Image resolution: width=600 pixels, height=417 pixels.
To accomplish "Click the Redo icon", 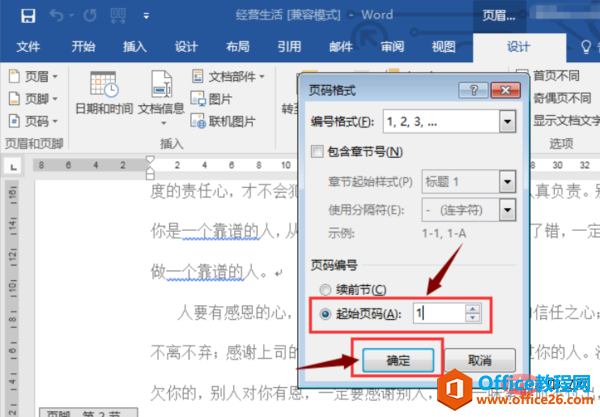I will click(x=90, y=16).
